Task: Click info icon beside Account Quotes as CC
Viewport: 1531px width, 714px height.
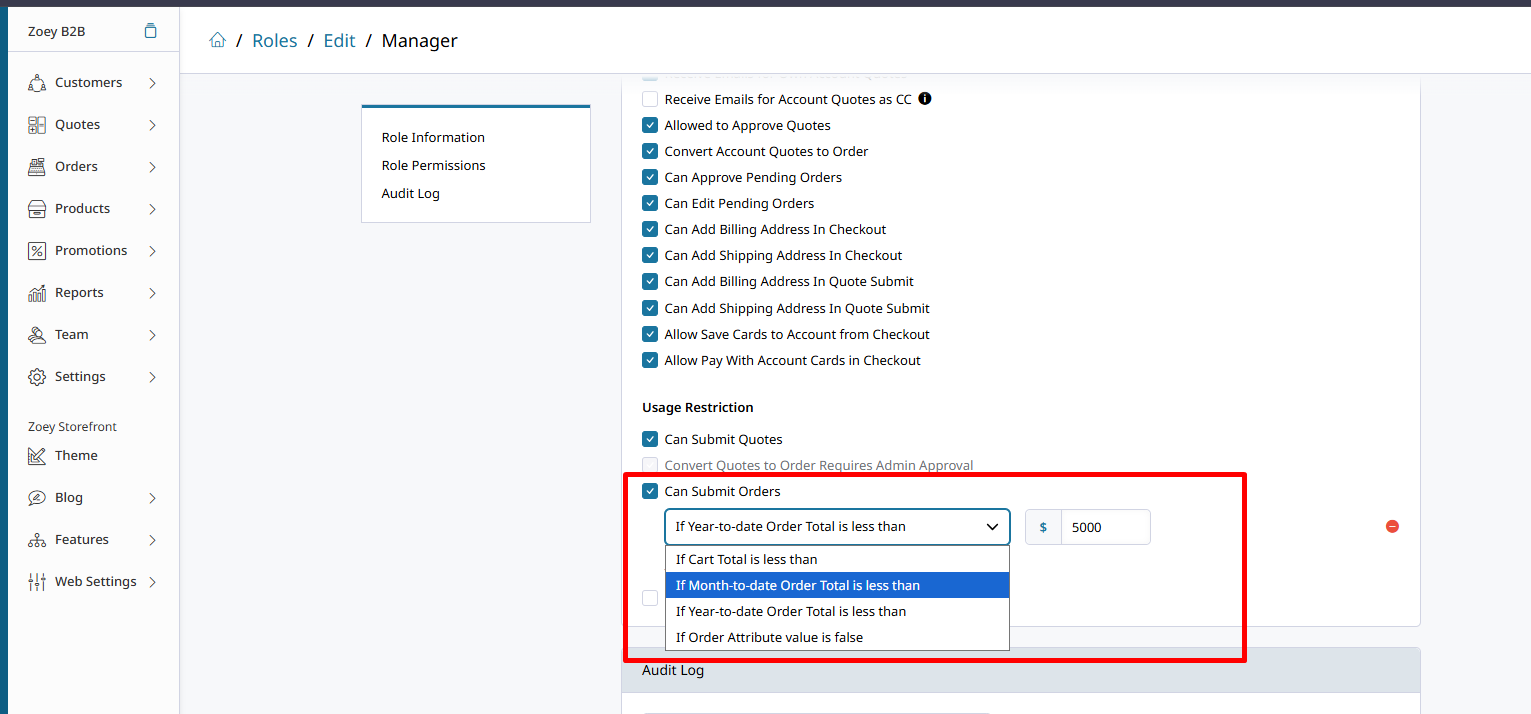Action: point(925,99)
